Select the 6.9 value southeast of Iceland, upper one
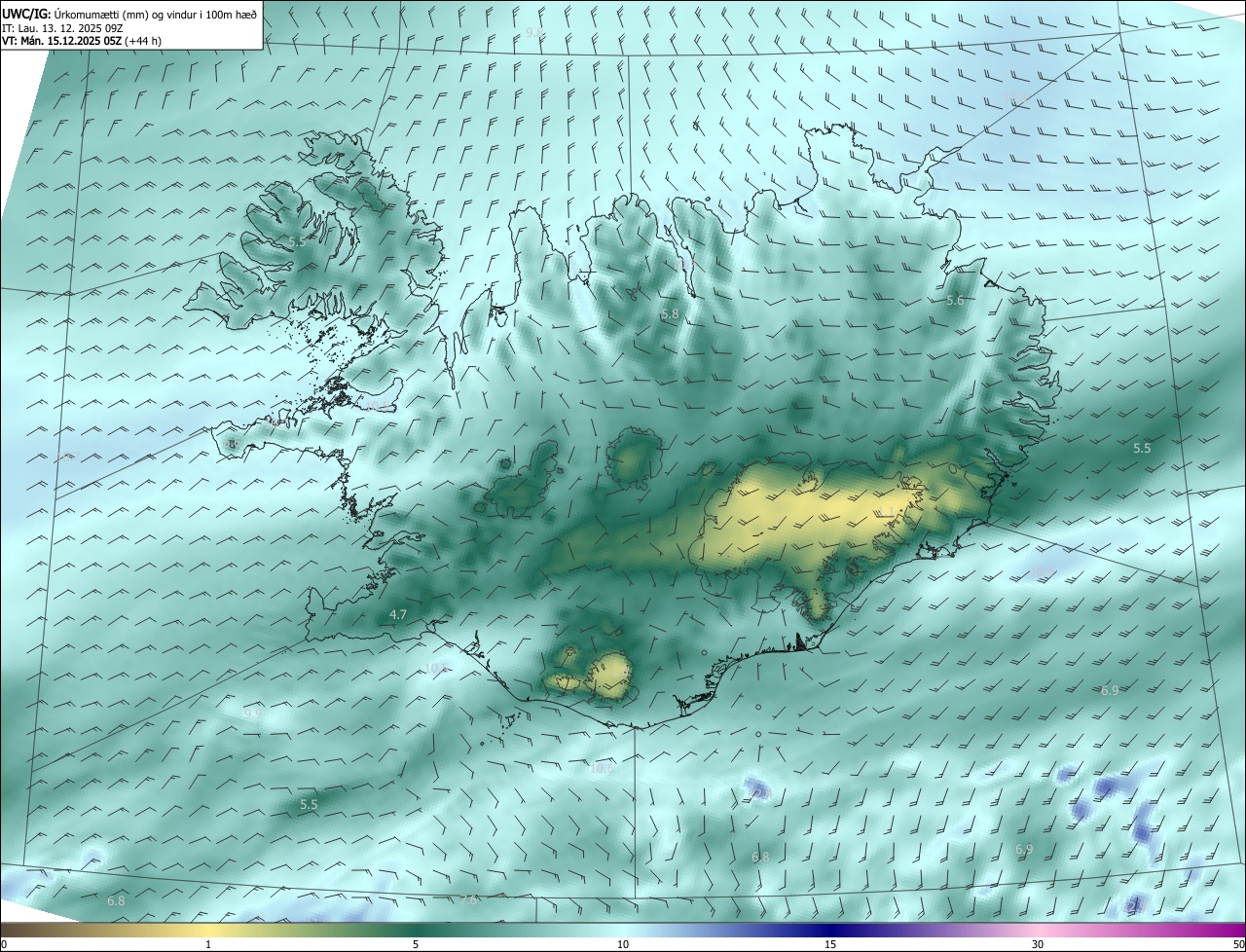Image resolution: width=1246 pixels, height=952 pixels. click(x=1110, y=690)
